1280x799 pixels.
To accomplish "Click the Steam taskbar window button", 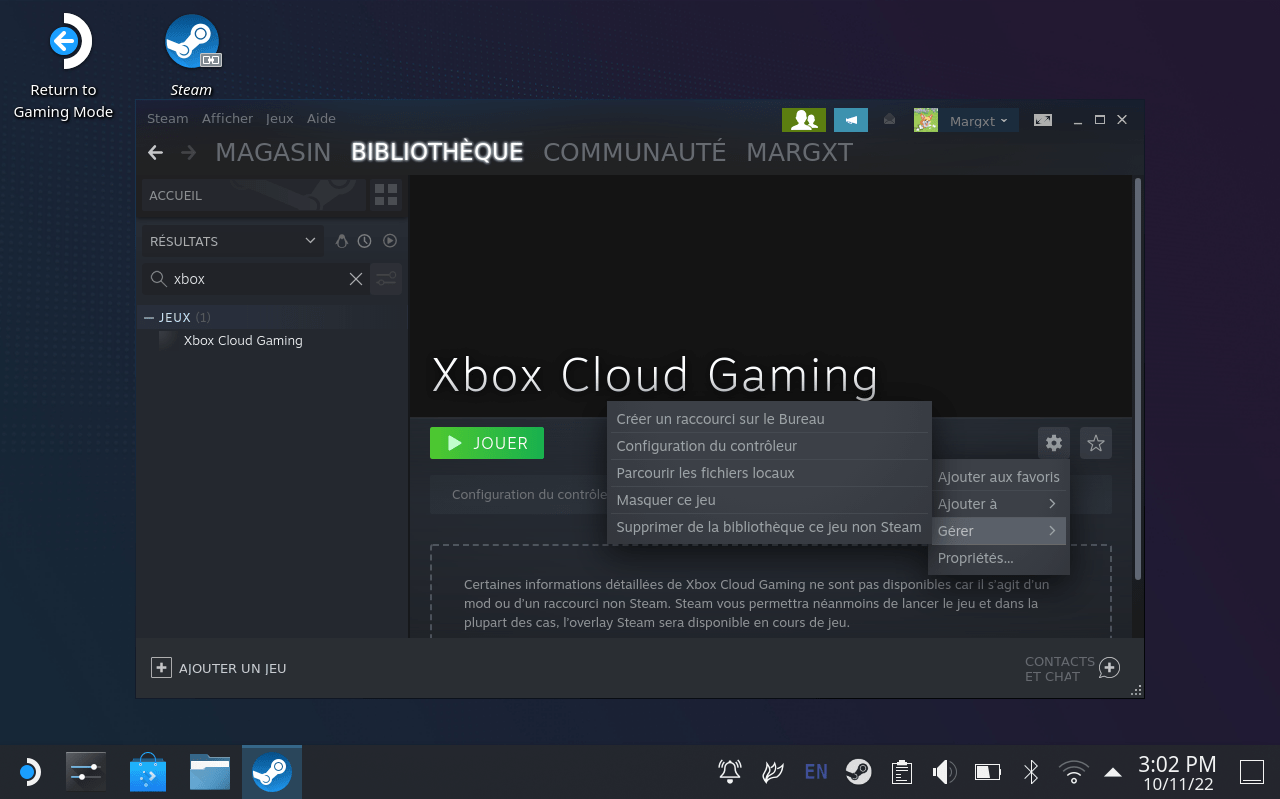I will [272, 772].
